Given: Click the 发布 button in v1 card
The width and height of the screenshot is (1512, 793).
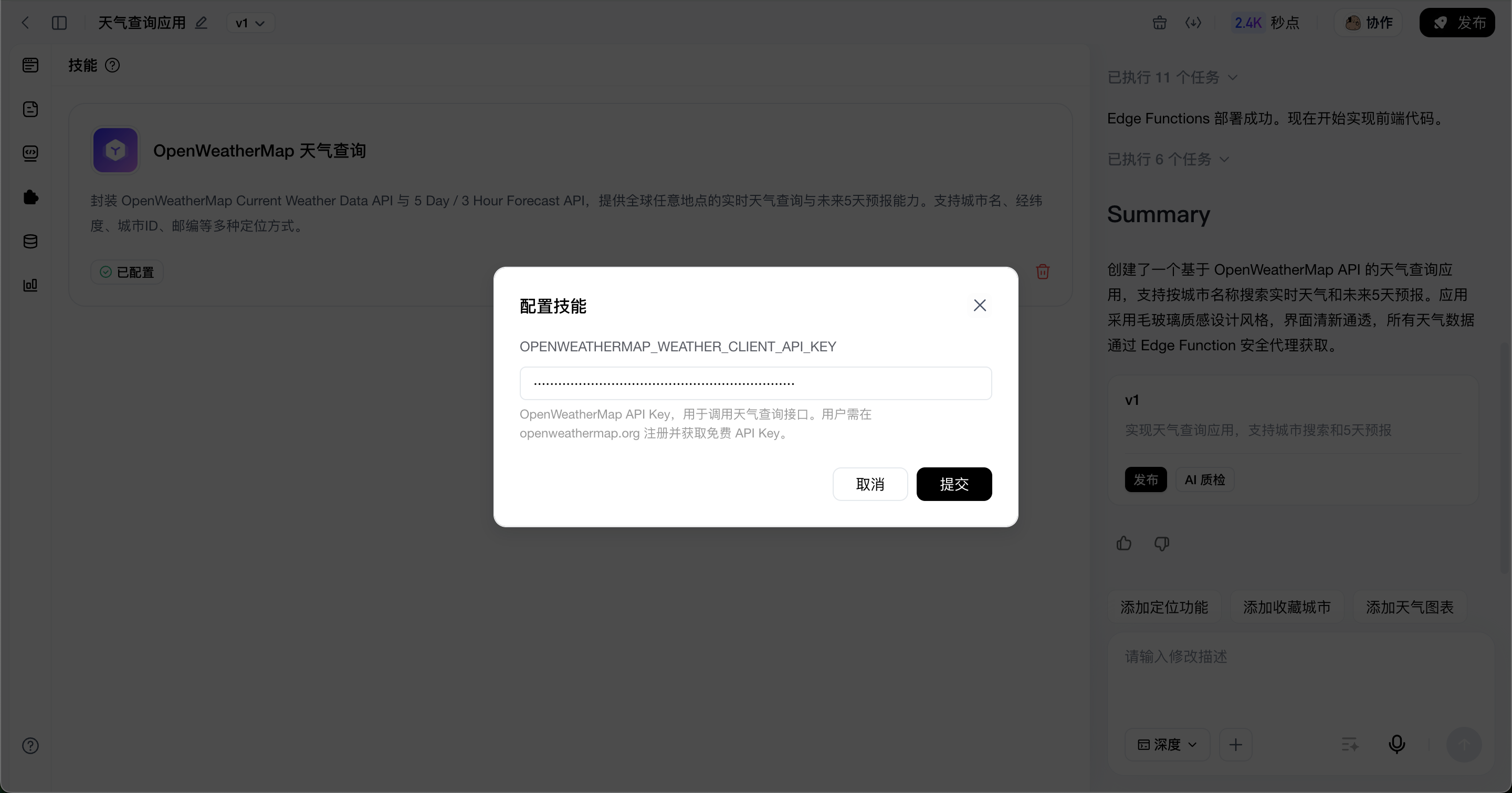Looking at the screenshot, I should coord(1146,479).
